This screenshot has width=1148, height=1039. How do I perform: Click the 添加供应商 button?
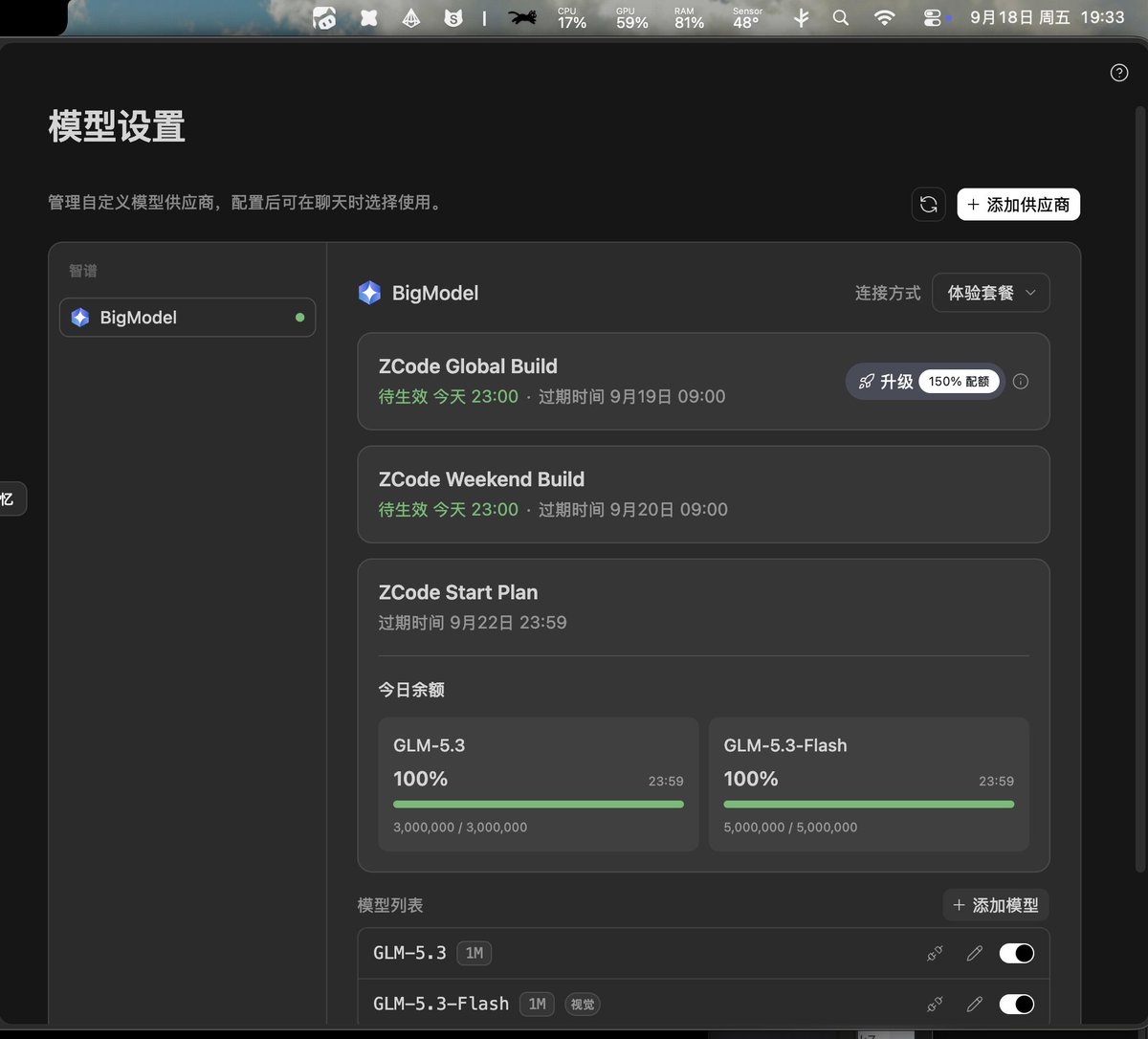coord(1018,204)
